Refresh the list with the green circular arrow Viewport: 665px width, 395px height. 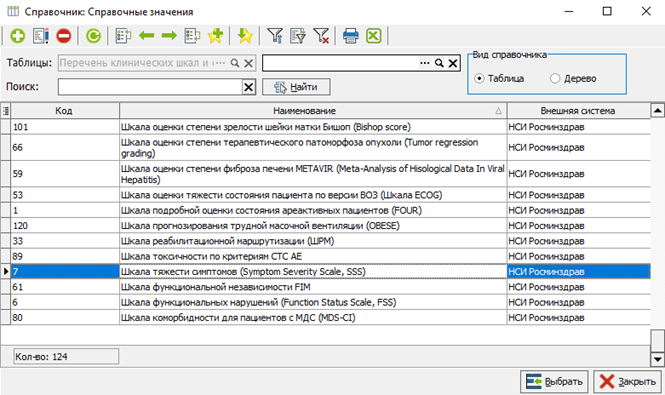(93, 36)
